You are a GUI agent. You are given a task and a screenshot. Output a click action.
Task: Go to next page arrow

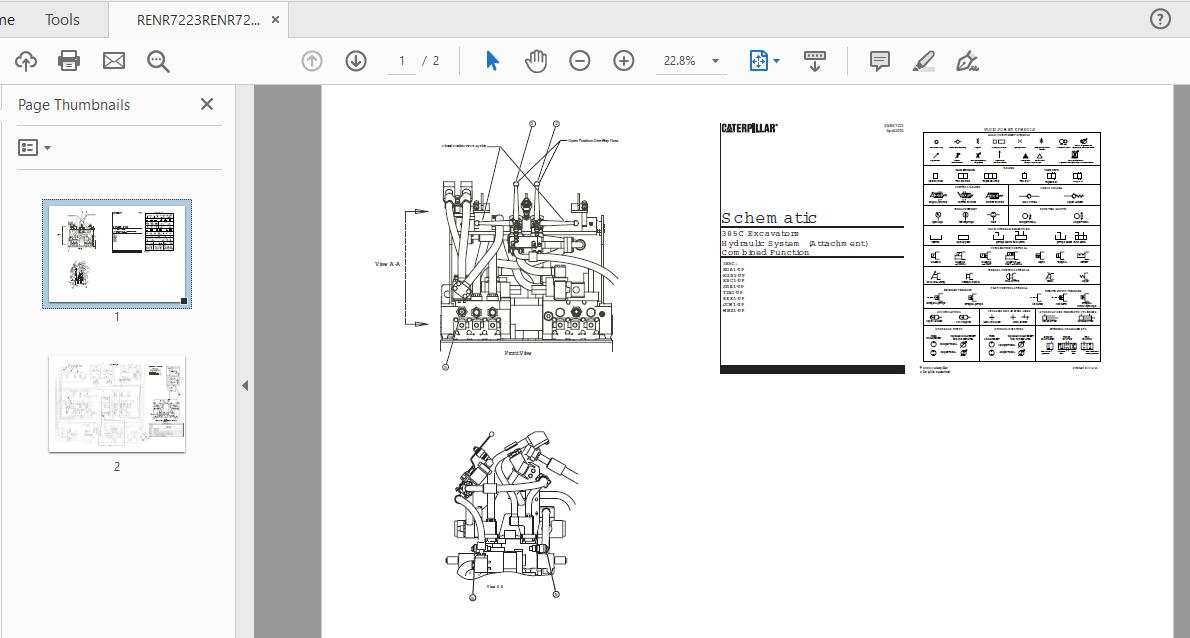coord(356,61)
